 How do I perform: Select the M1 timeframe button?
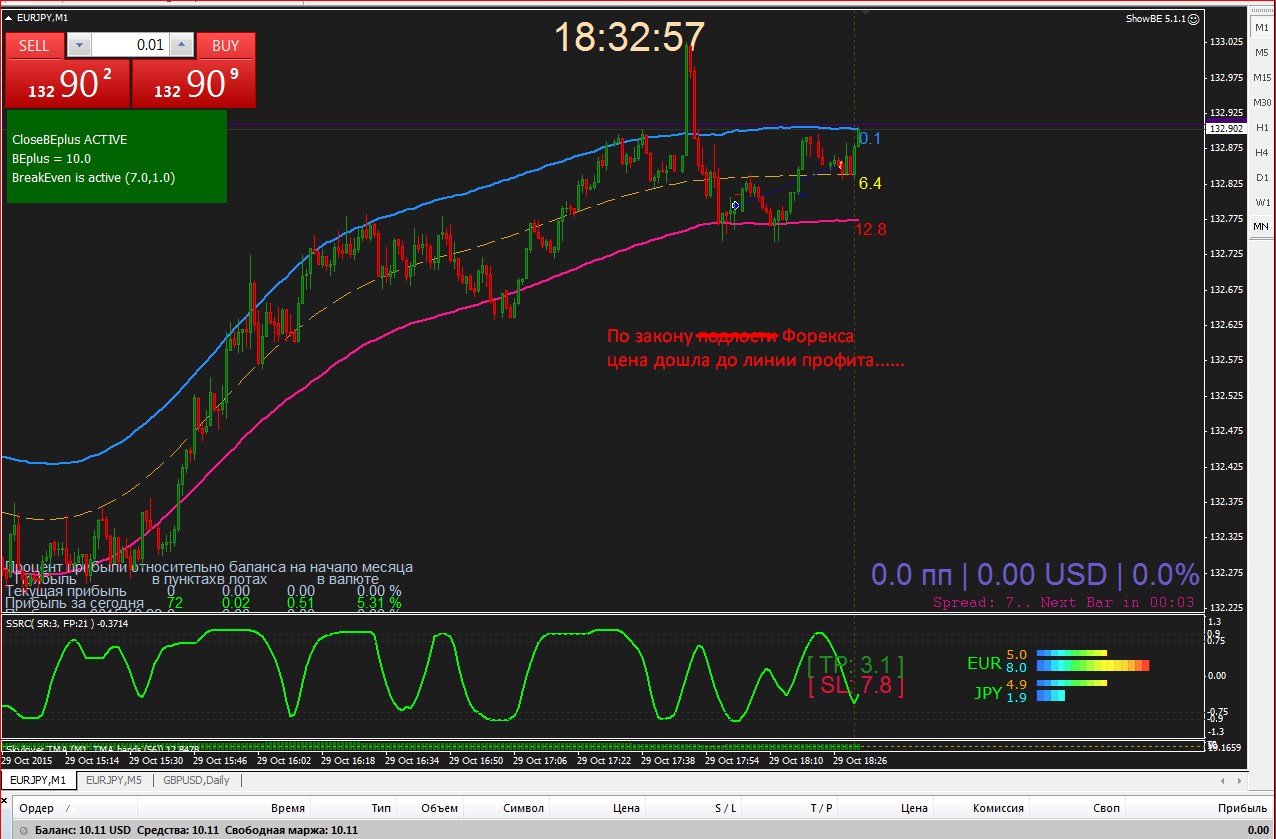tap(1262, 29)
